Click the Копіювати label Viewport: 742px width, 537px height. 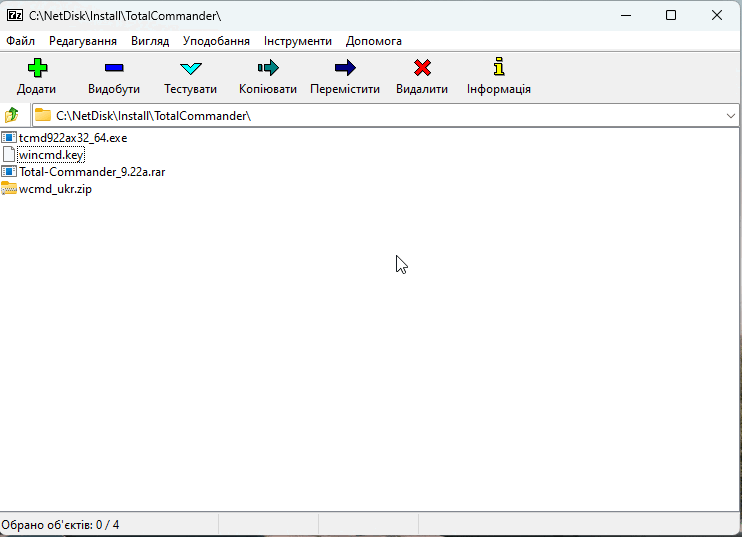[268, 89]
